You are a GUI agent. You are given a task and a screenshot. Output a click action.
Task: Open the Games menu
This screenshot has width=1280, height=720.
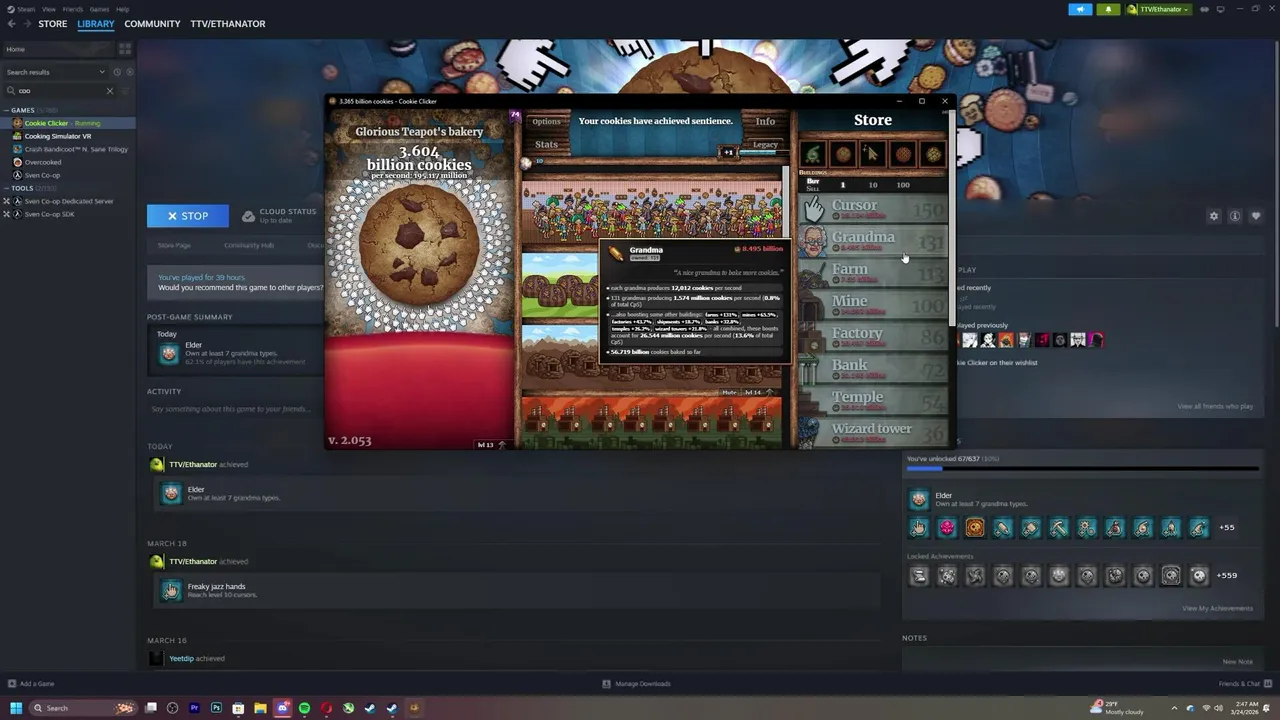click(99, 9)
